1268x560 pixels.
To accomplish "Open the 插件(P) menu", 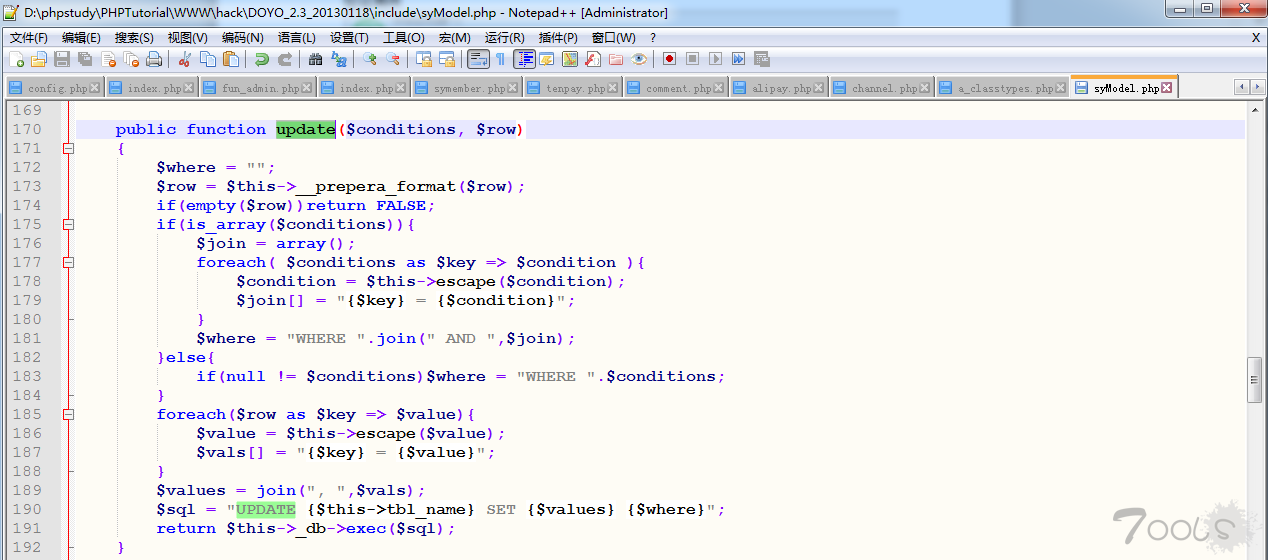I will (x=558, y=38).
